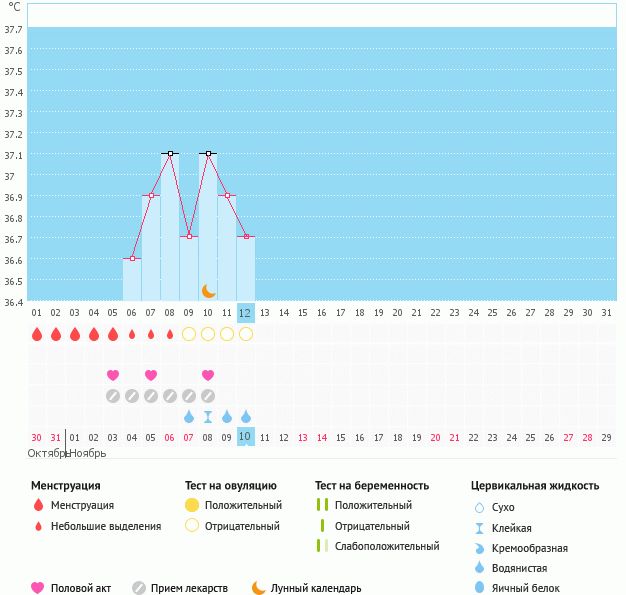Click highlighted date 10 in the November row
This screenshot has width=626, height=595.
(246, 437)
